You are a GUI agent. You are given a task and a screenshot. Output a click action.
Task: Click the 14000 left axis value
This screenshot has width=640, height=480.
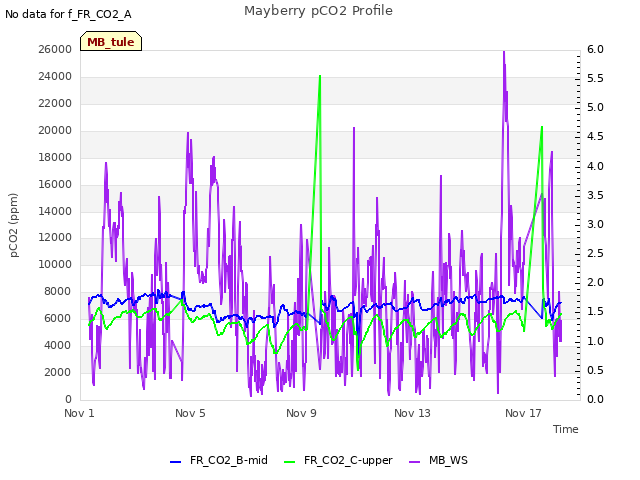click(55, 211)
